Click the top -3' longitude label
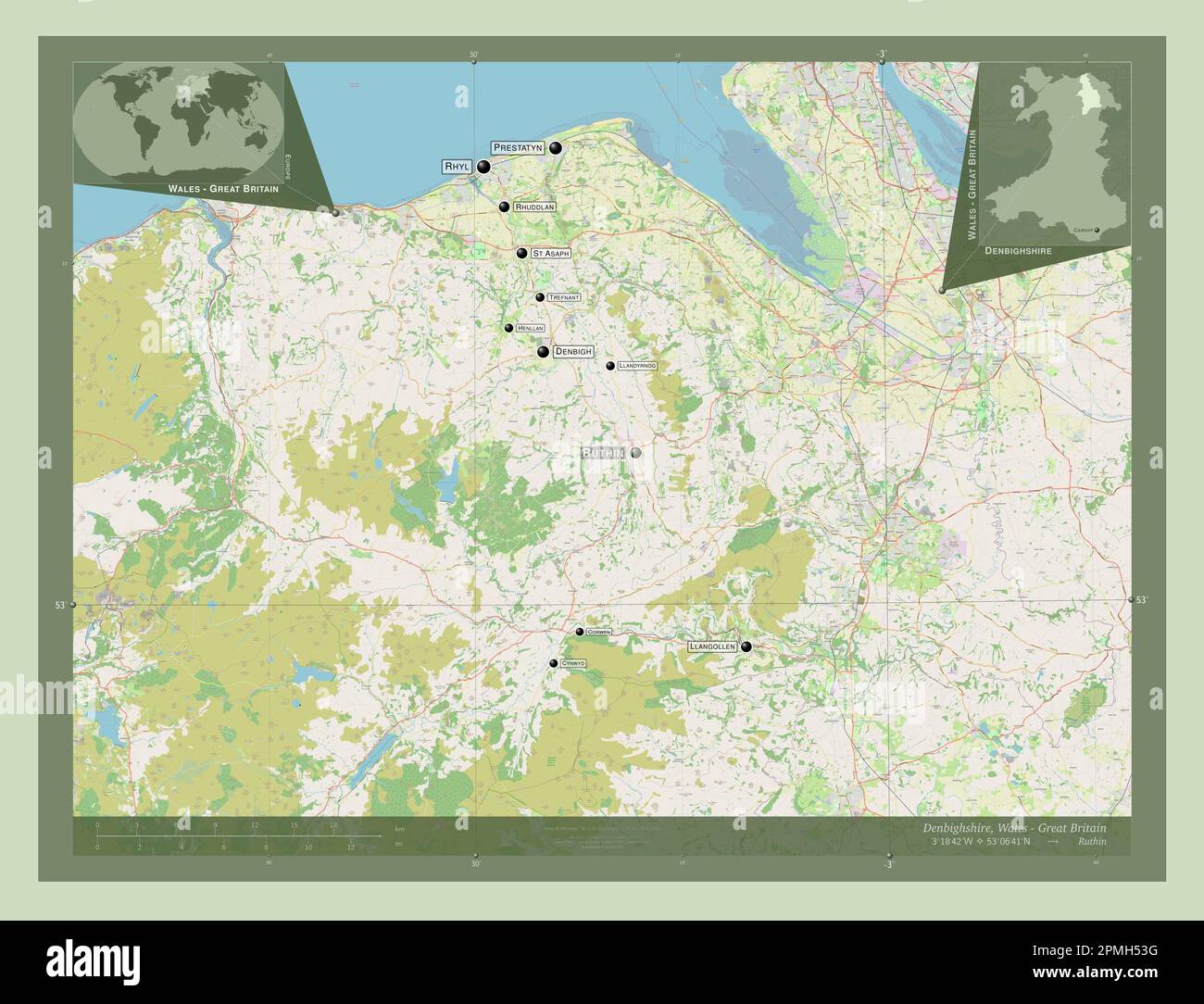 883,54
